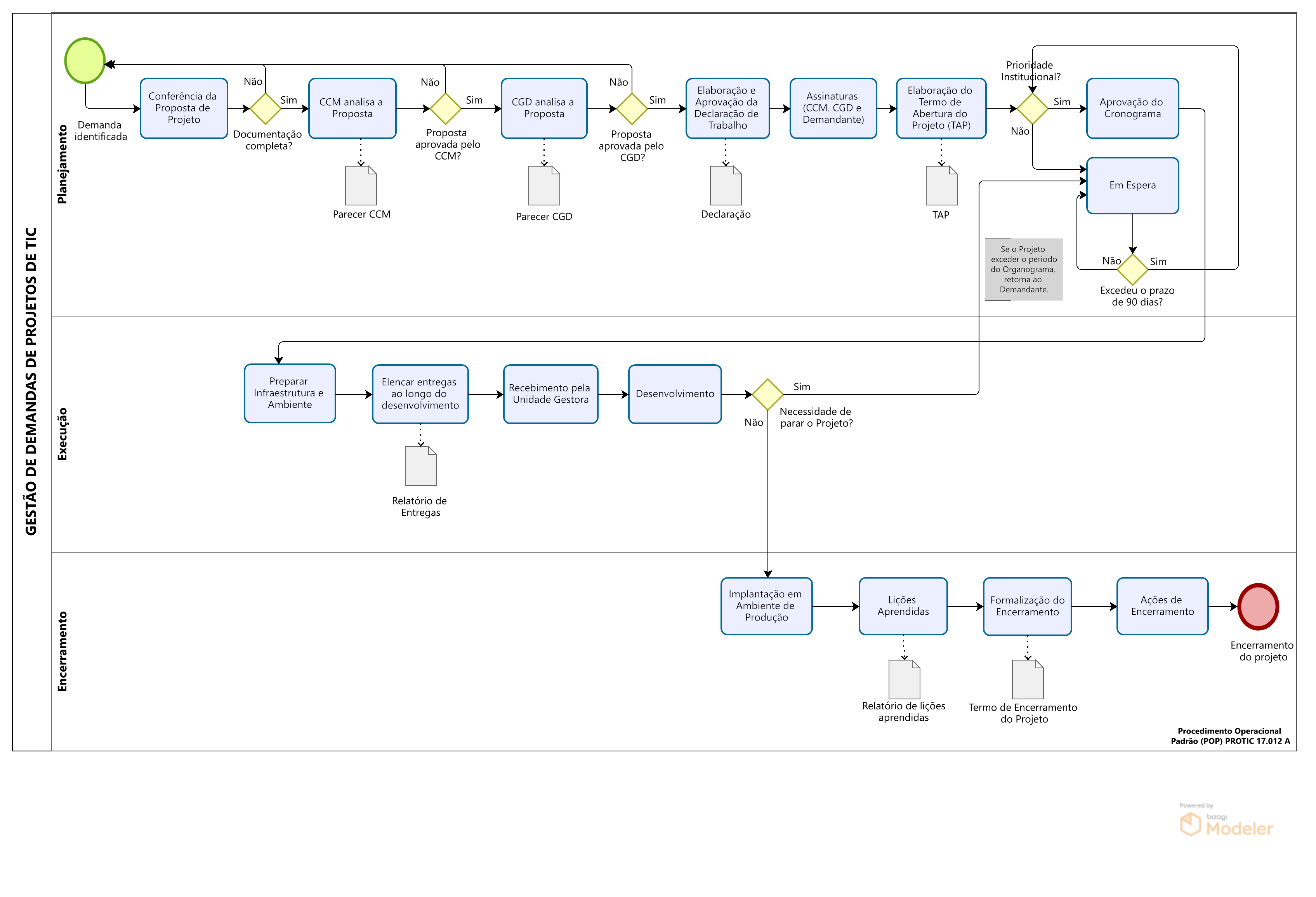The image size is (1316, 897).
Task: Select the Planejamento lane label
Action: [62, 164]
